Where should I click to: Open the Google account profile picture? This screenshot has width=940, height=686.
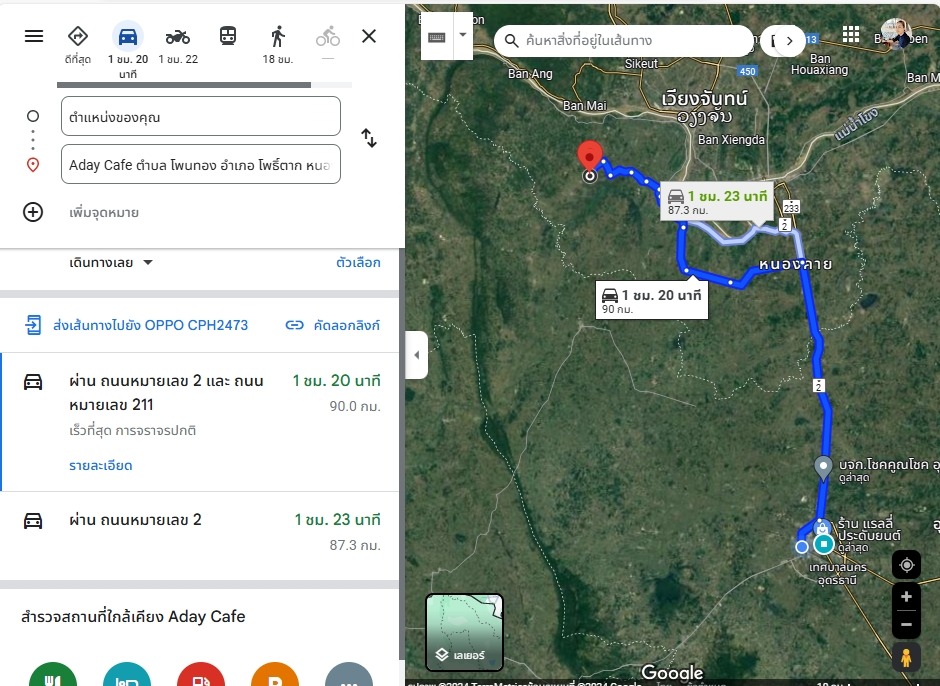897,33
